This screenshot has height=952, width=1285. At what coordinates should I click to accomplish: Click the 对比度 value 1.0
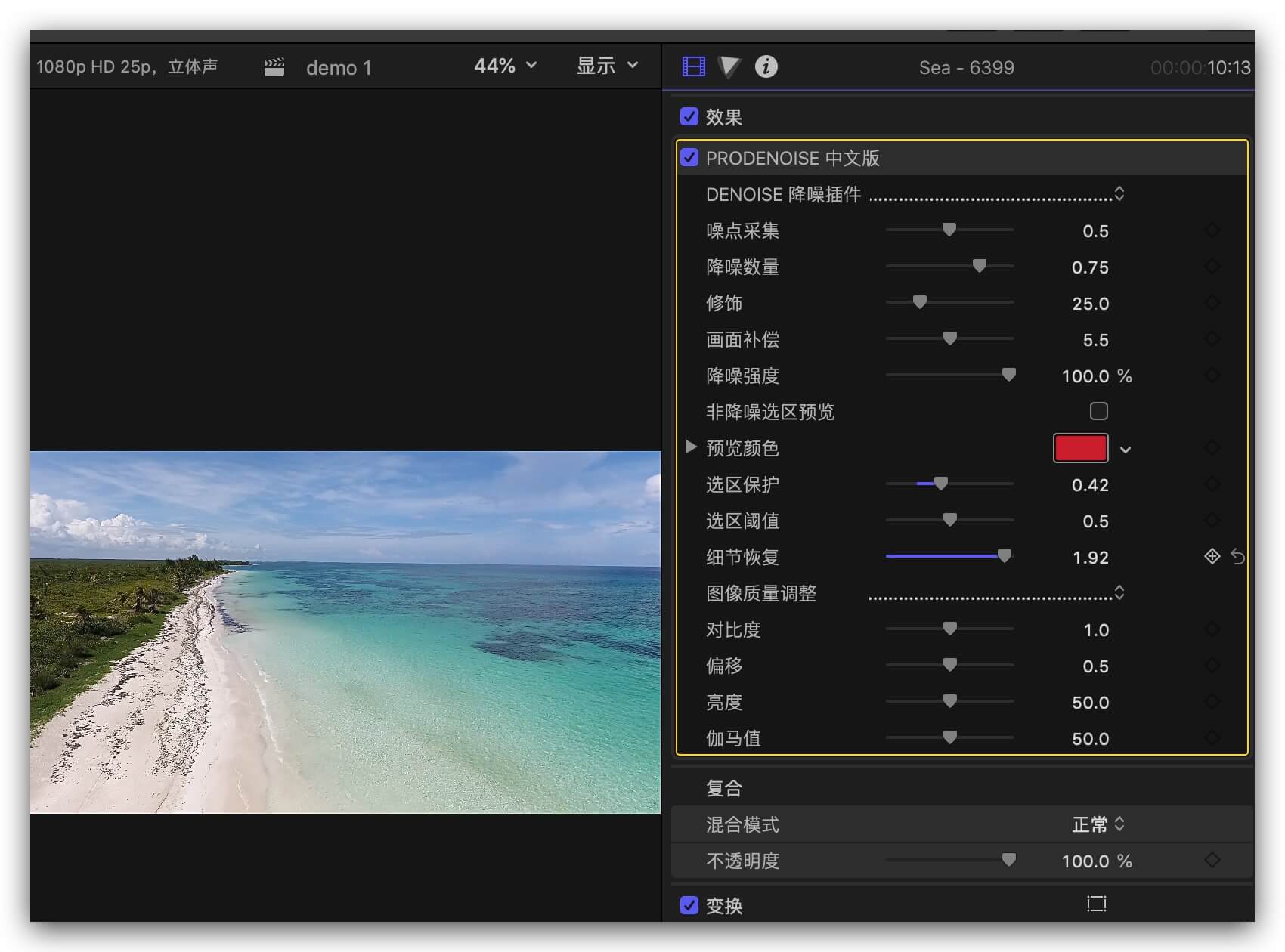point(1096,630)
